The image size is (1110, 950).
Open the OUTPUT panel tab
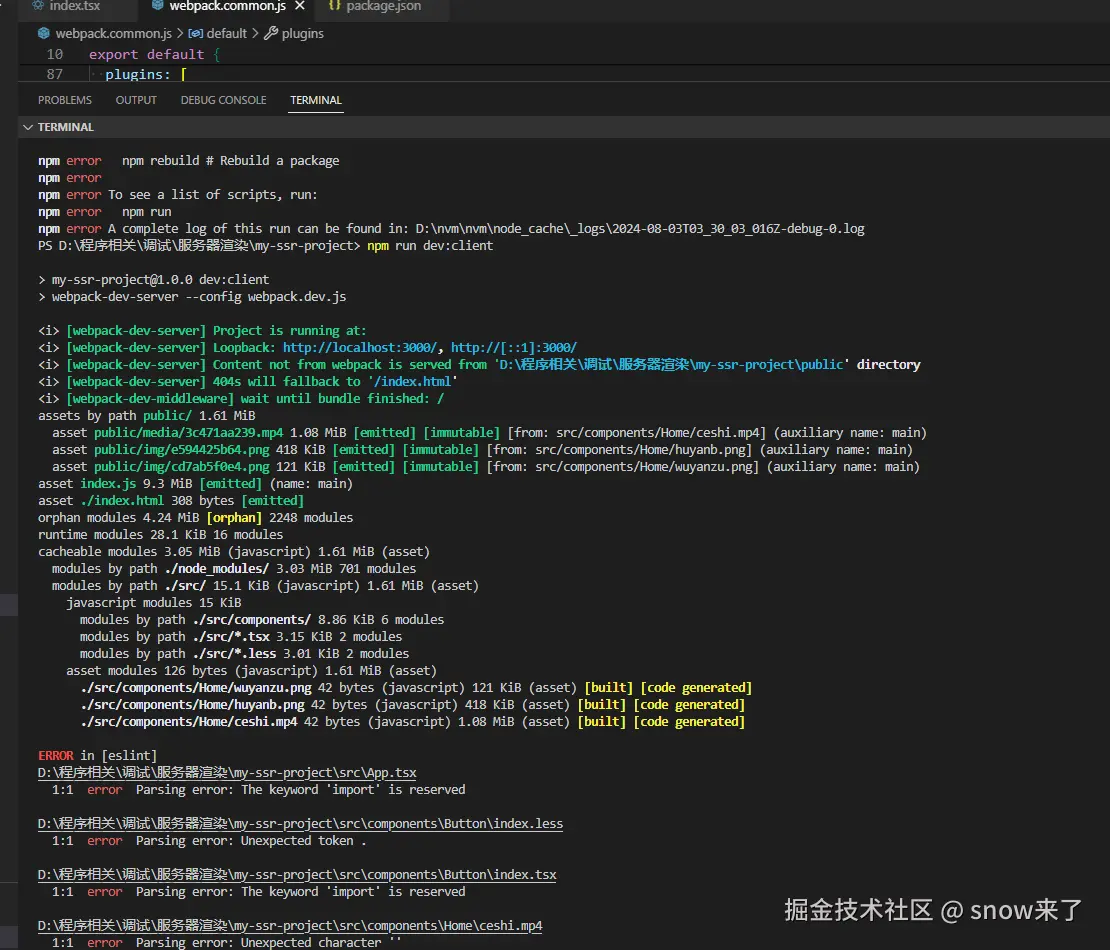click(136, 101)
